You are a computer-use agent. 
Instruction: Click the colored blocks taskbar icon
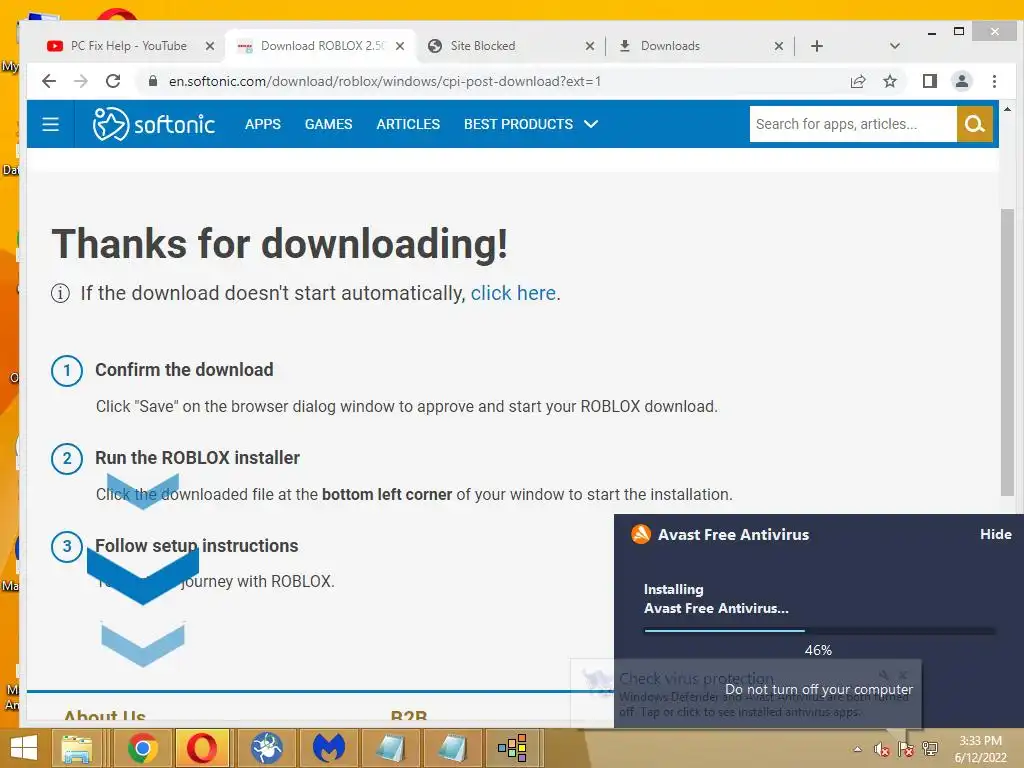tap(512, 748)
